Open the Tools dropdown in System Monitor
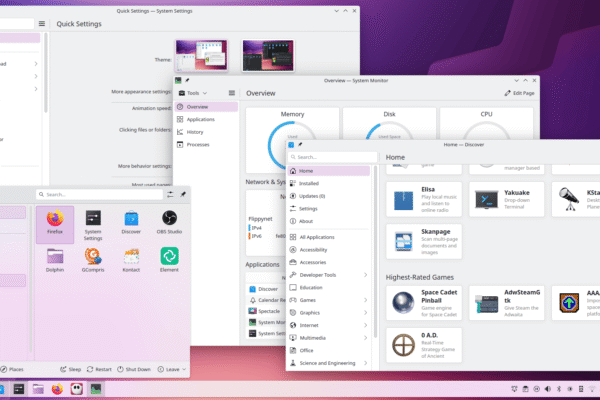 [x=193, y=93]
